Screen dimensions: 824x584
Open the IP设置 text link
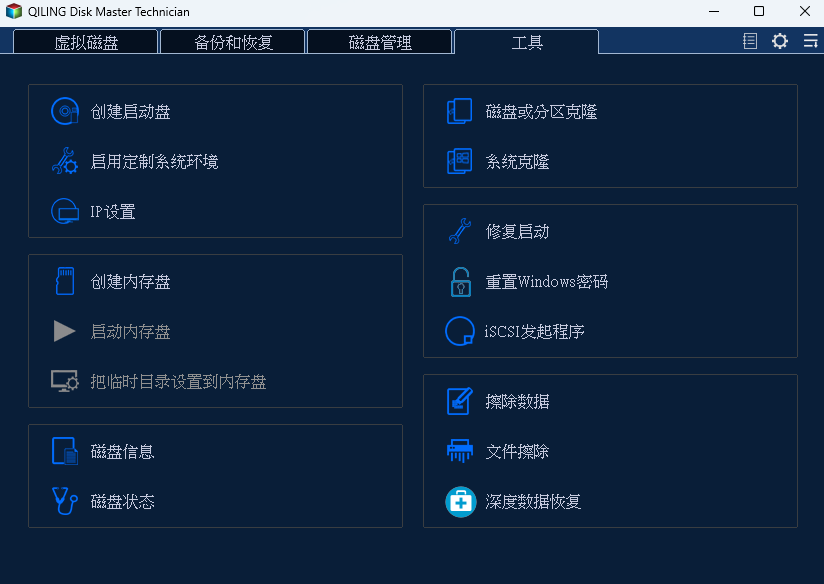[x=113, y=211]
